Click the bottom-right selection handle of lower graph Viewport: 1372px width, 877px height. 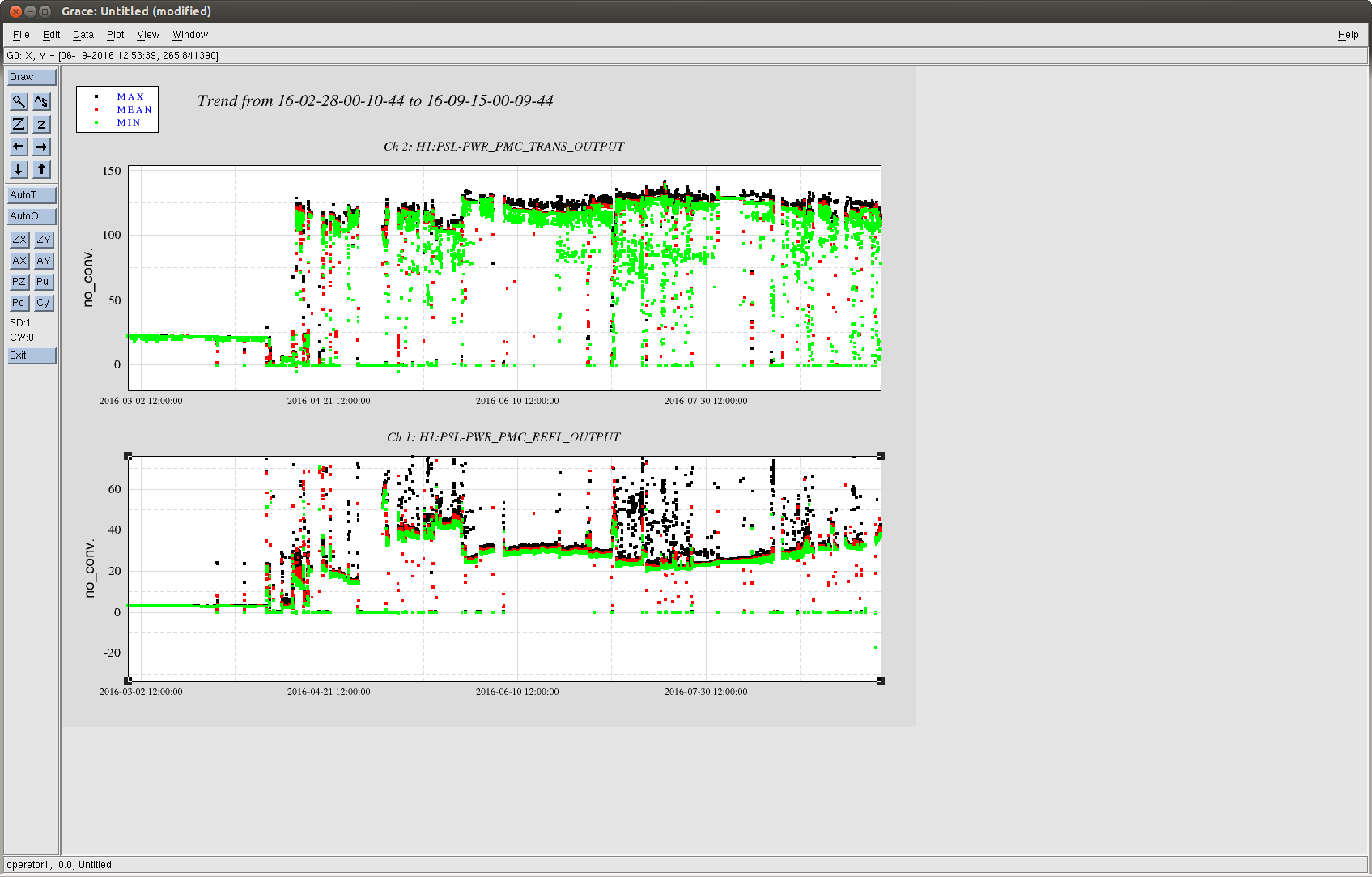point(881,681)
